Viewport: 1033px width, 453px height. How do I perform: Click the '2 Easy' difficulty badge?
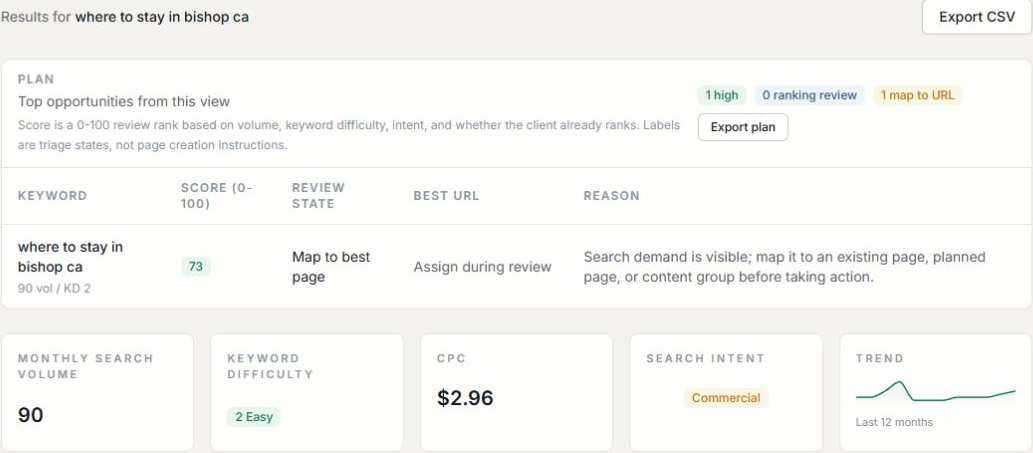[254, 417]
